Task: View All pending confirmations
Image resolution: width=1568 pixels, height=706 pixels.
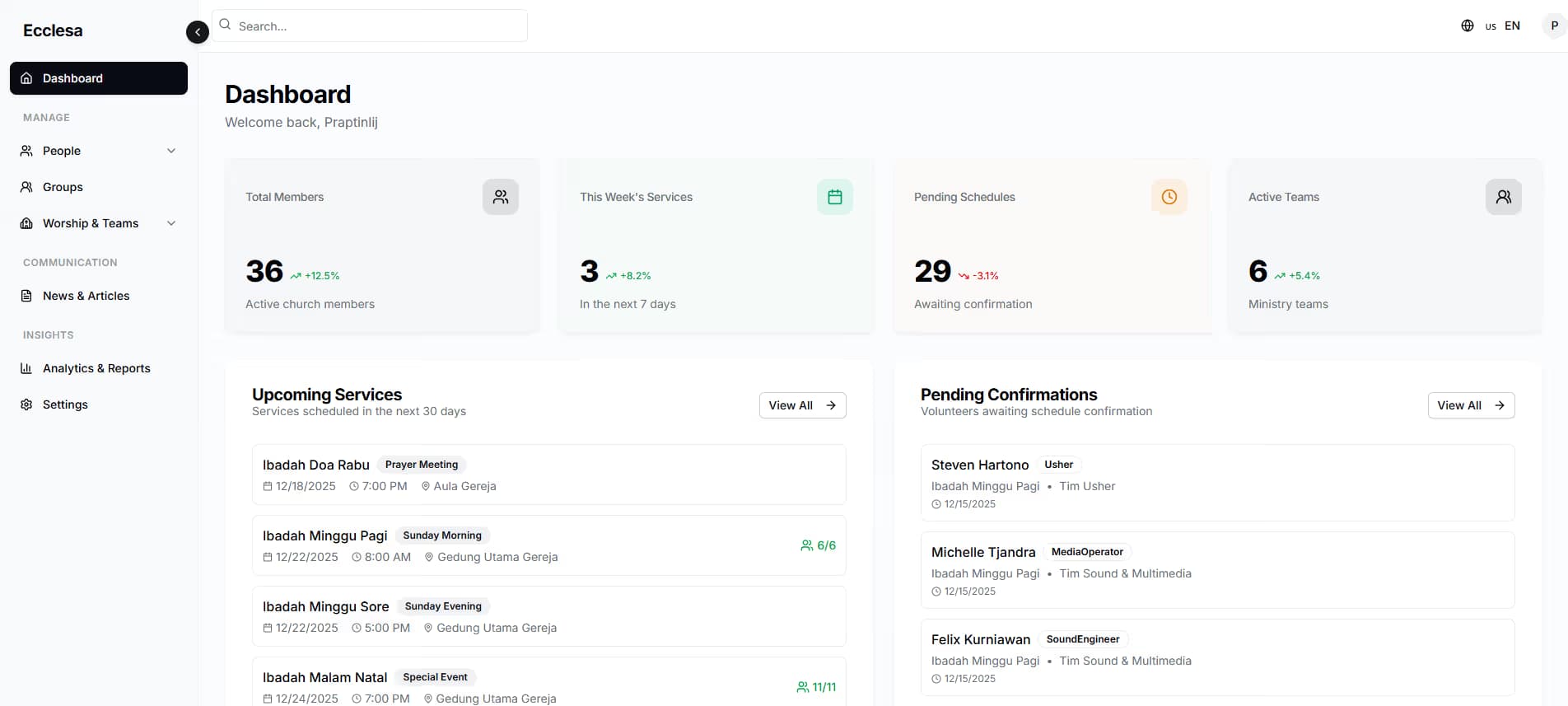Action: pyautogui.click(x=1472, y=405)
